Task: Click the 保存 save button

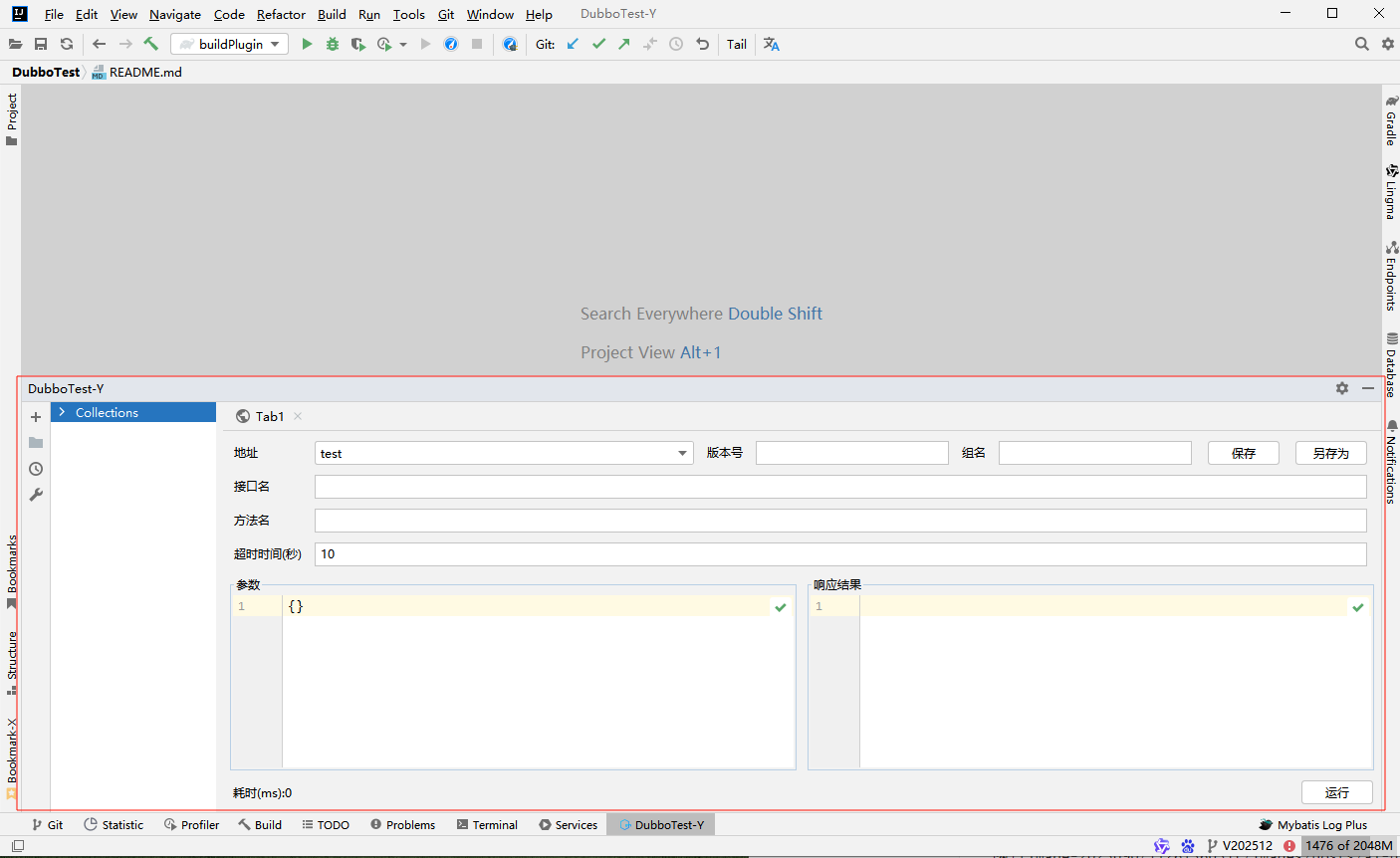Action: 1243,453
